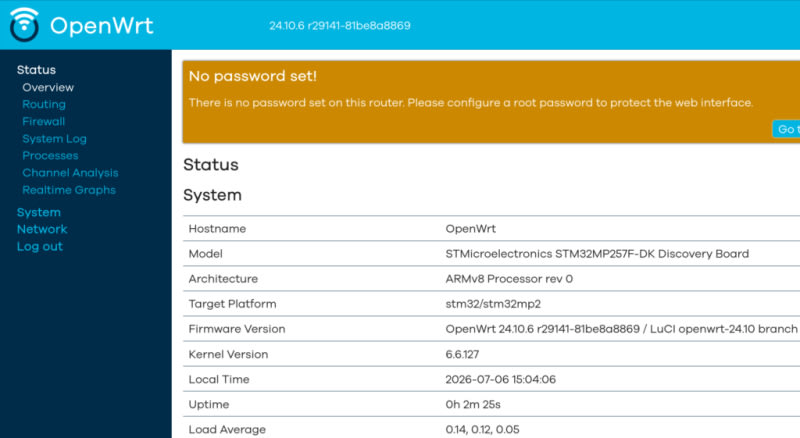View the System Log

(54, 139)
